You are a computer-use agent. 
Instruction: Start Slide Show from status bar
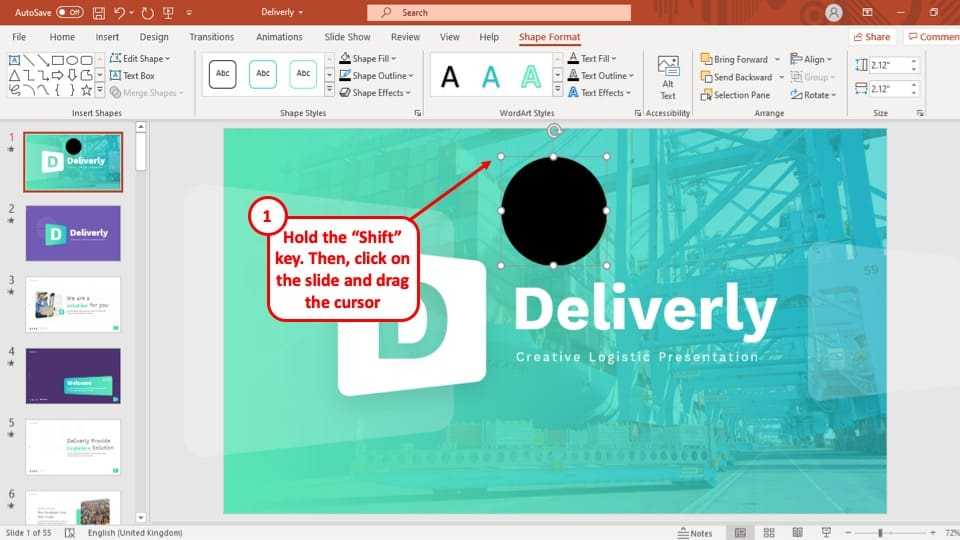(825, 533)
